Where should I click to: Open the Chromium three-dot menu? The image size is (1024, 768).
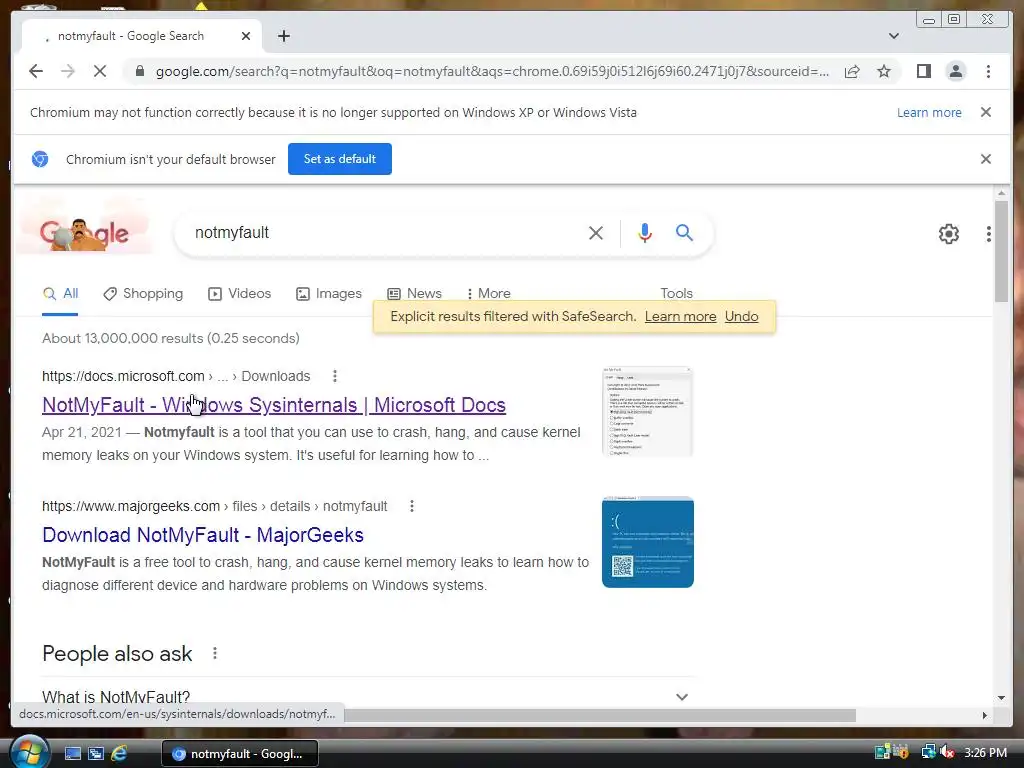pyautogui.click(x=988, y=71)
